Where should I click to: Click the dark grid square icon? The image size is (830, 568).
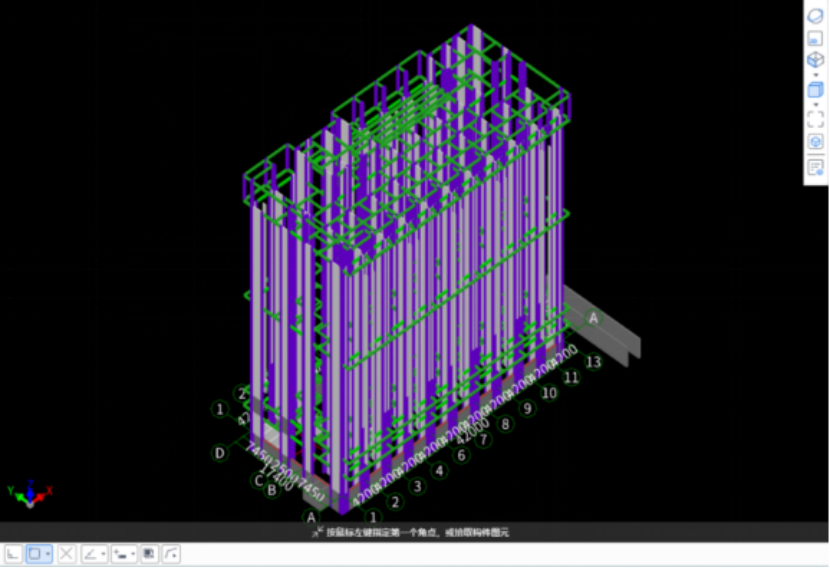tap(149, 553)
